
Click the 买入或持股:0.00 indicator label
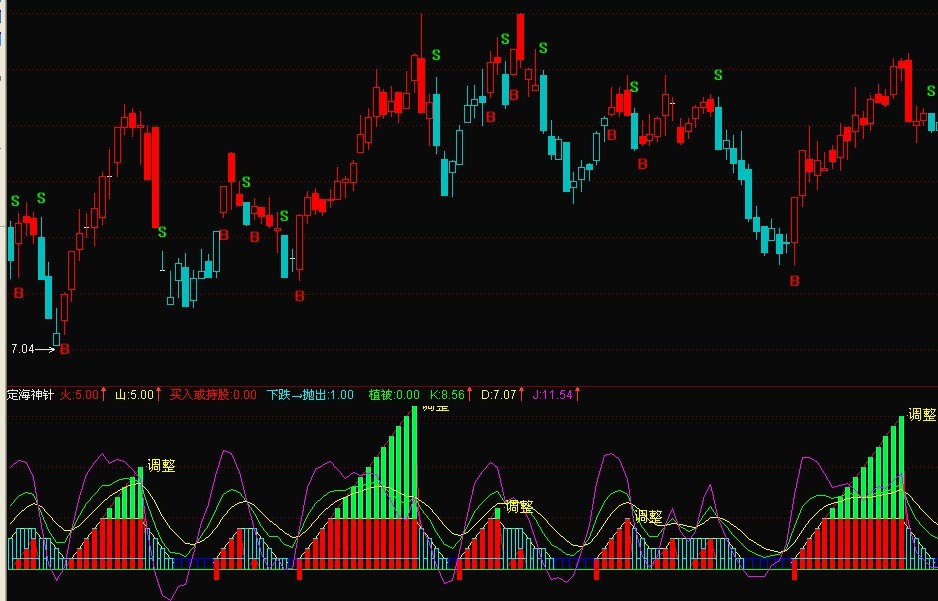[x=213, y=395]
